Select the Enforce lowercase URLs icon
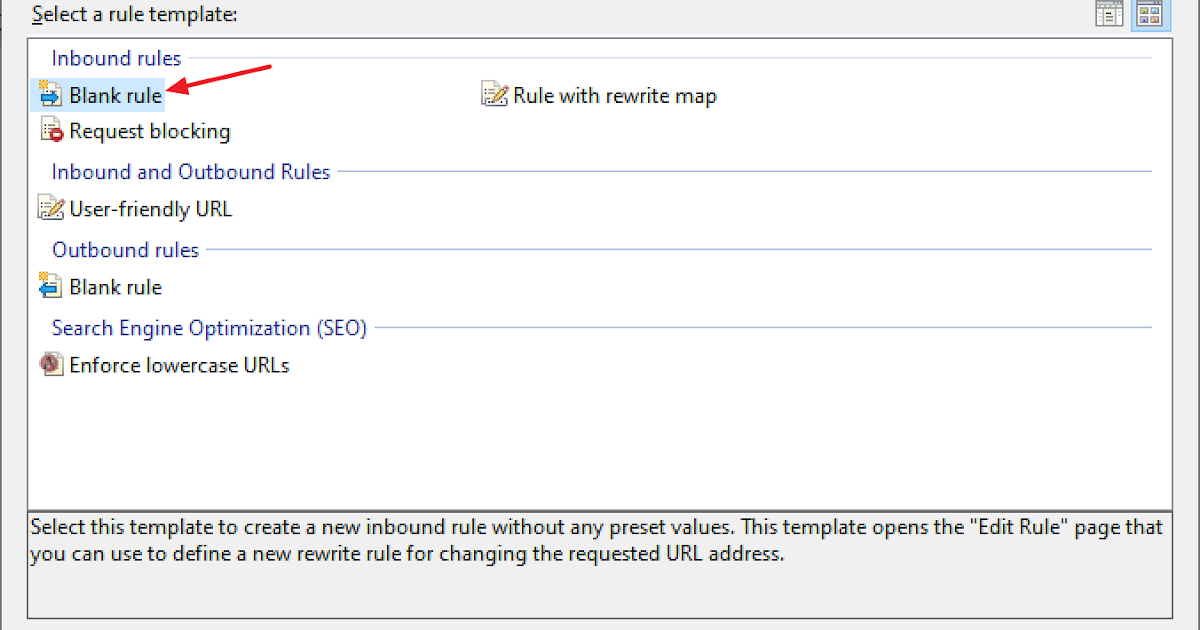 [51, 365]
